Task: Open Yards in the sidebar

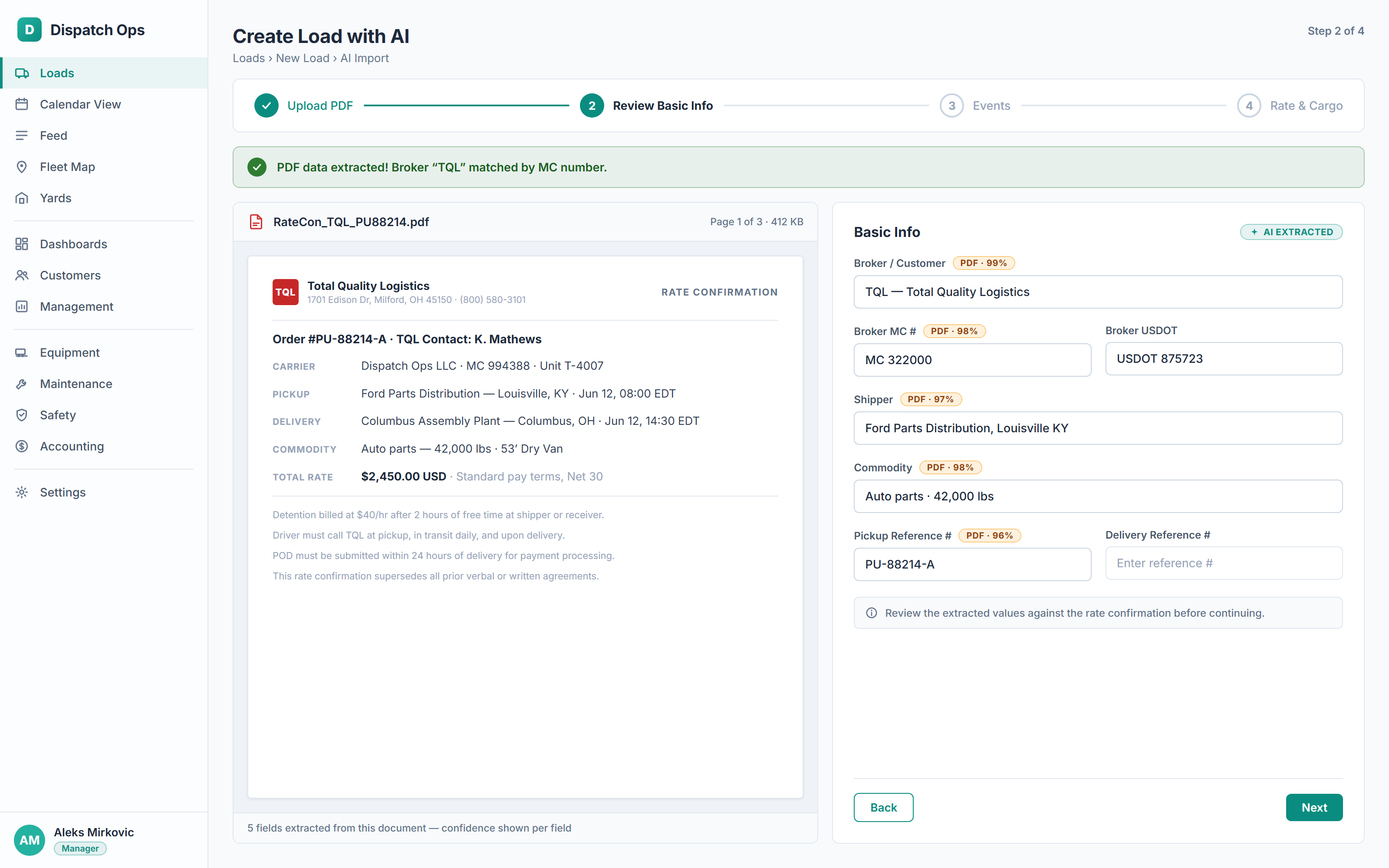Action: pyautogui.click(x=104, y=198)
